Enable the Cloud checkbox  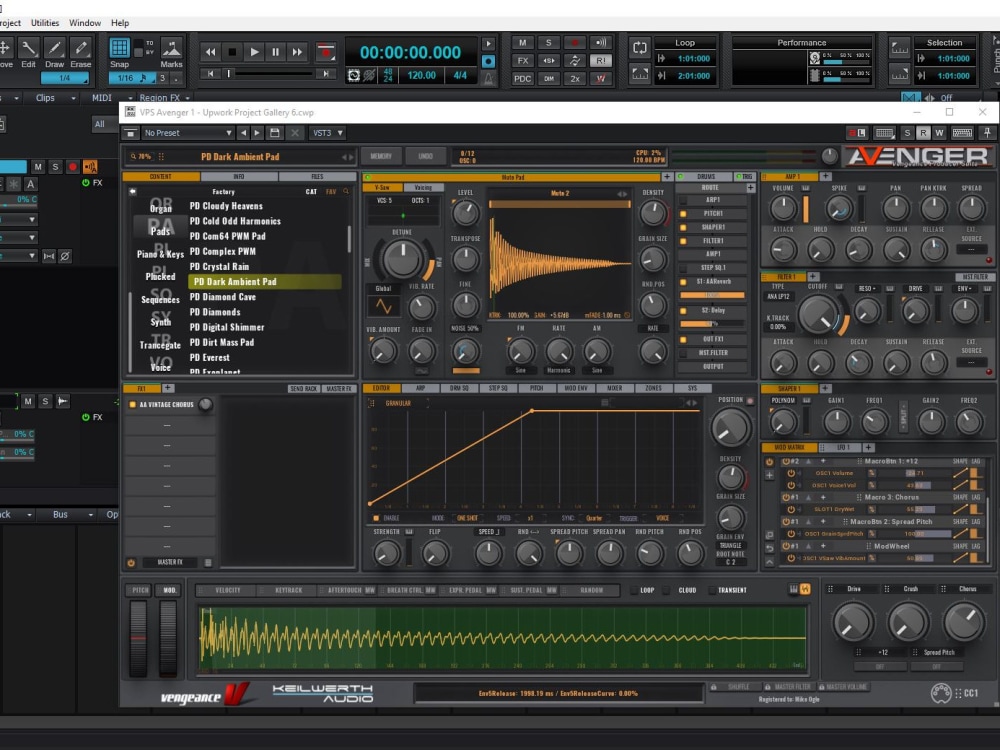[667, 590]
